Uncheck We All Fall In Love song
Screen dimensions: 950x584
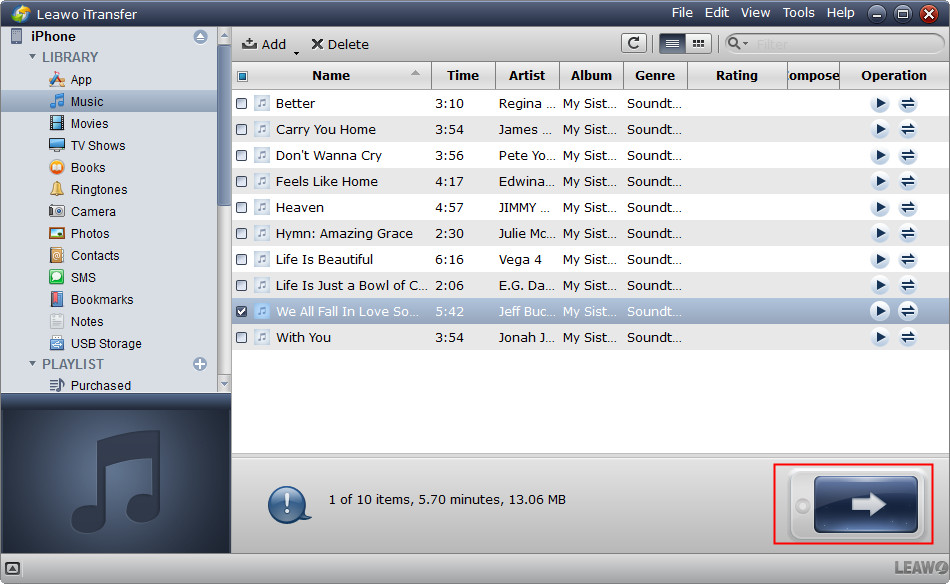pyautogui.click(x=242, y=311)
